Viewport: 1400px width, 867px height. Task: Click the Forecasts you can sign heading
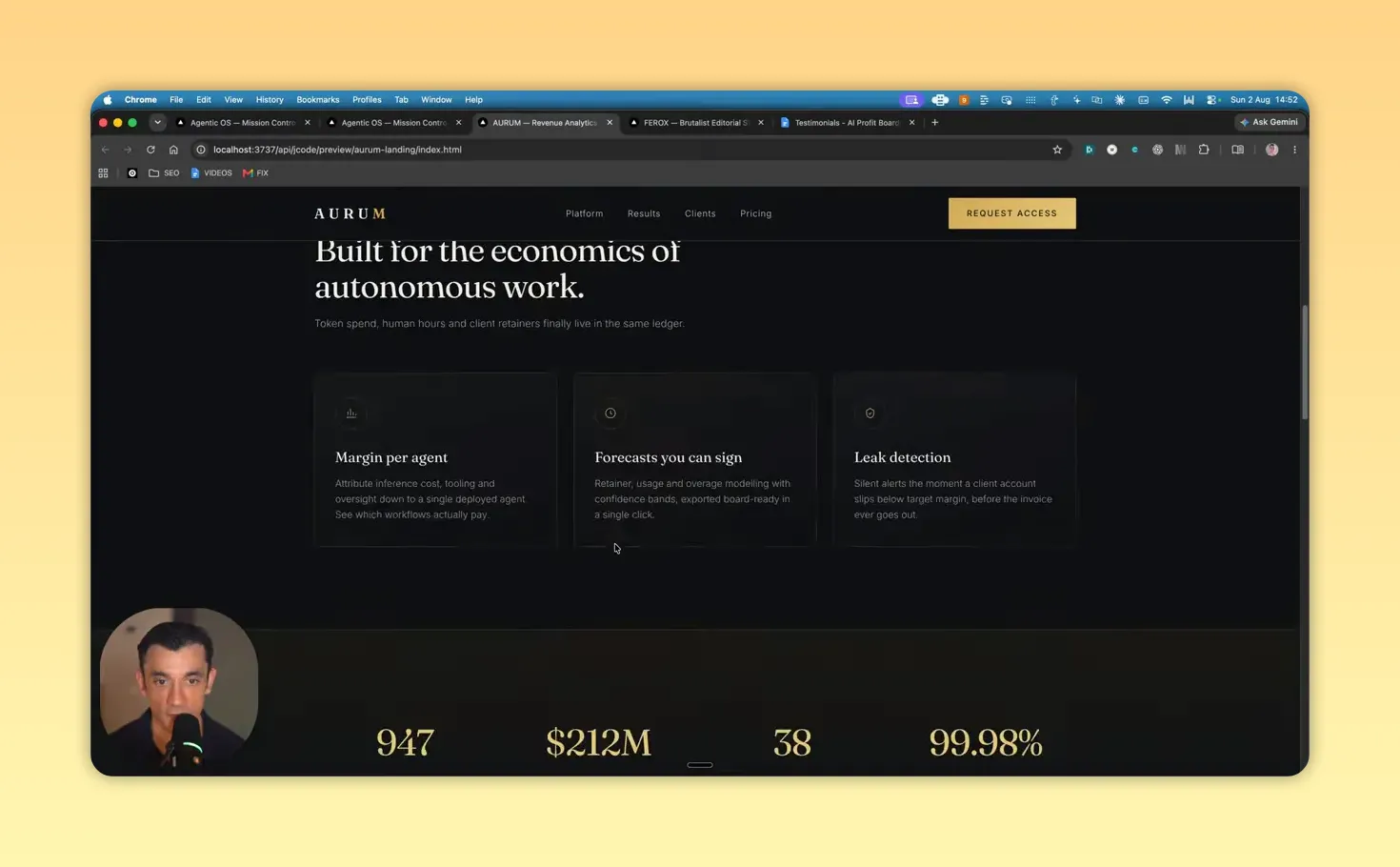coord(669,457)
